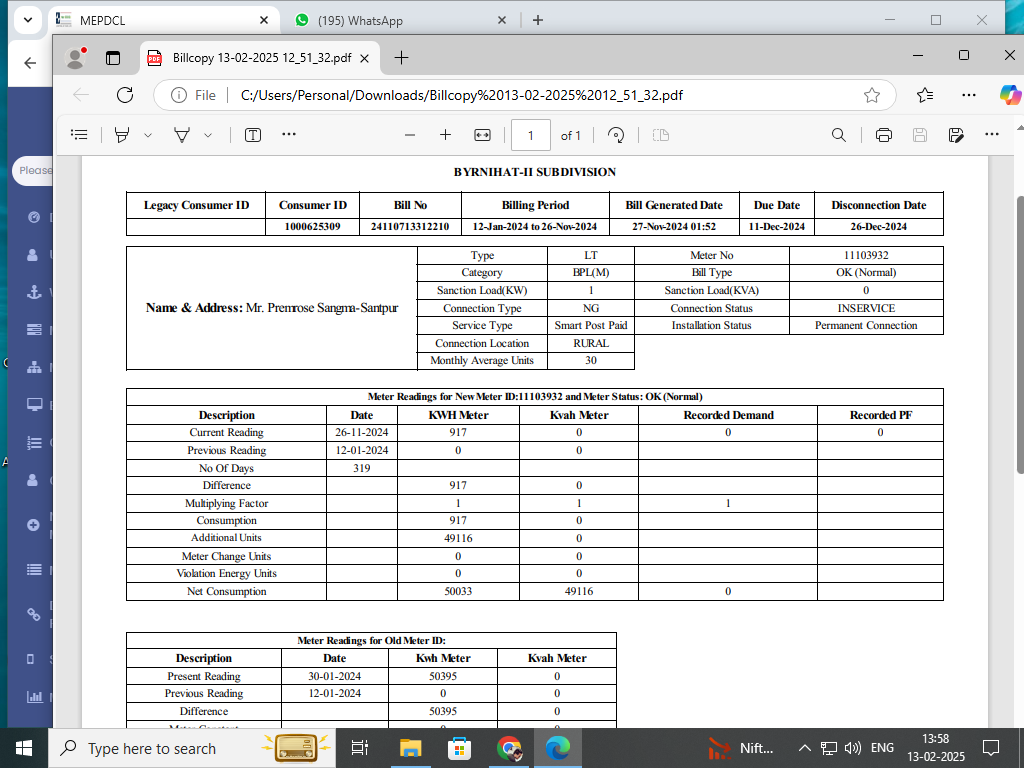The width and height of the screenshot is (1024, 768).
Task: Click Consumer ID value 1000625309
Action: point(312,227)
